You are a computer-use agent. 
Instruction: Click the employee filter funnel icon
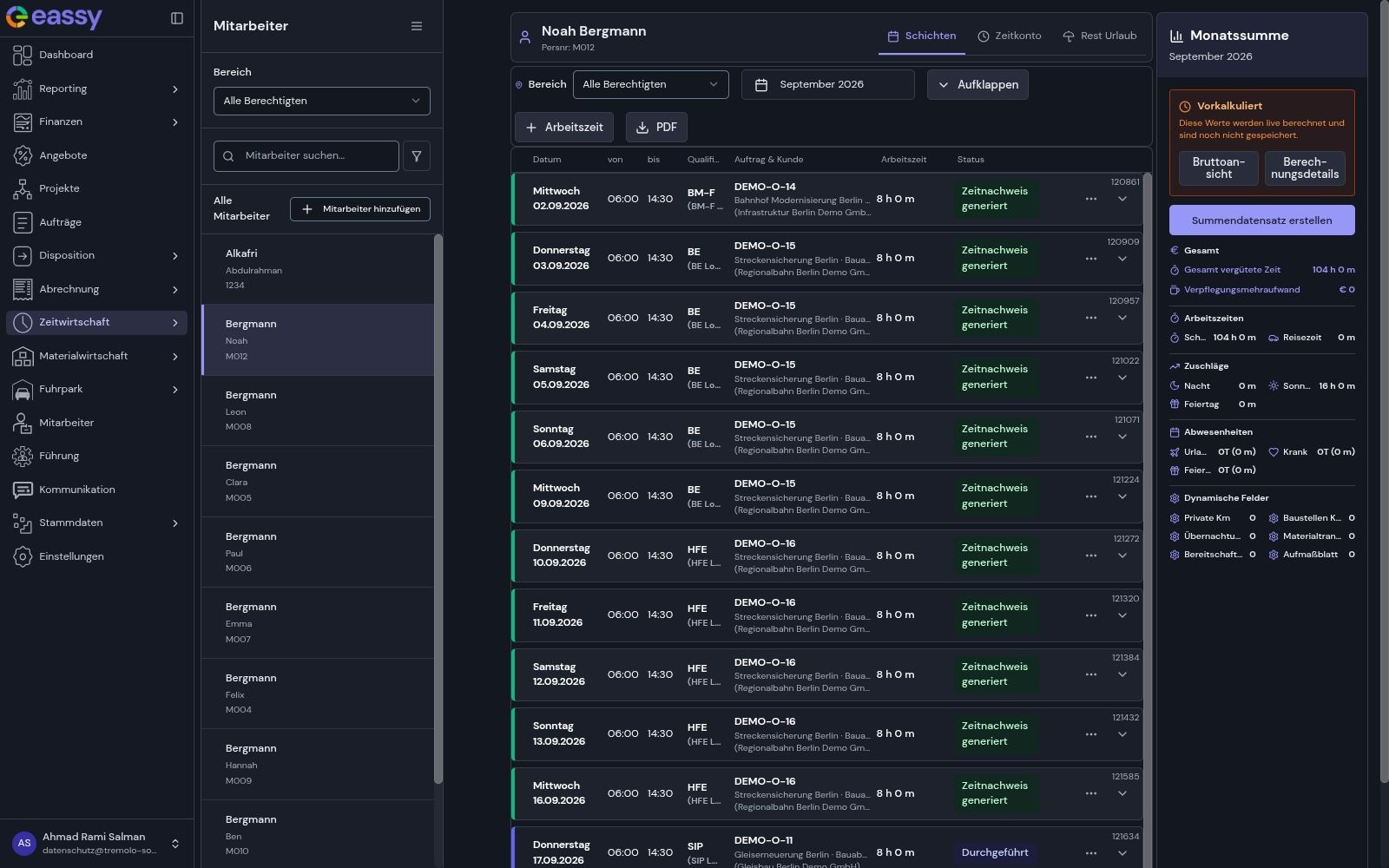point(417,156)
